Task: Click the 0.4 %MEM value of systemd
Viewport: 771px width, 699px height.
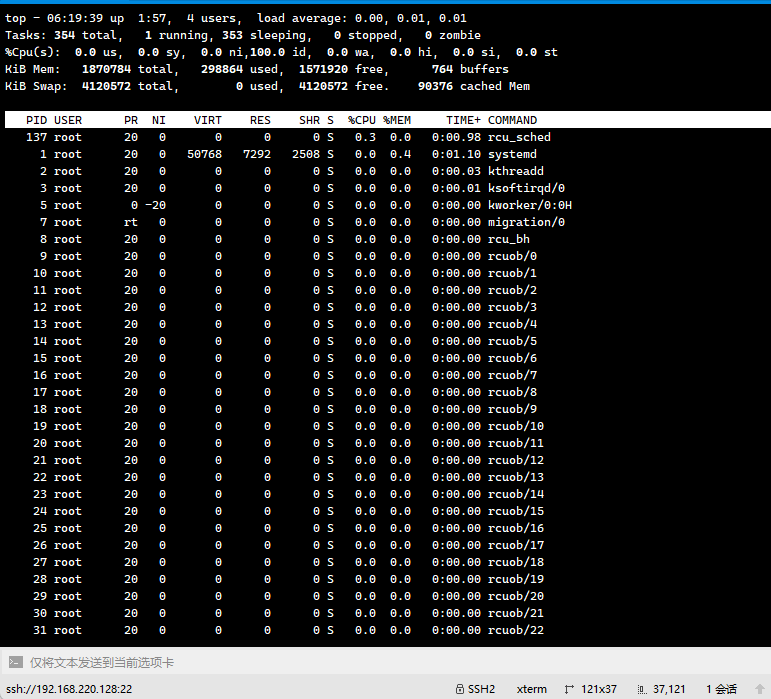Action: tap(400, 154)
